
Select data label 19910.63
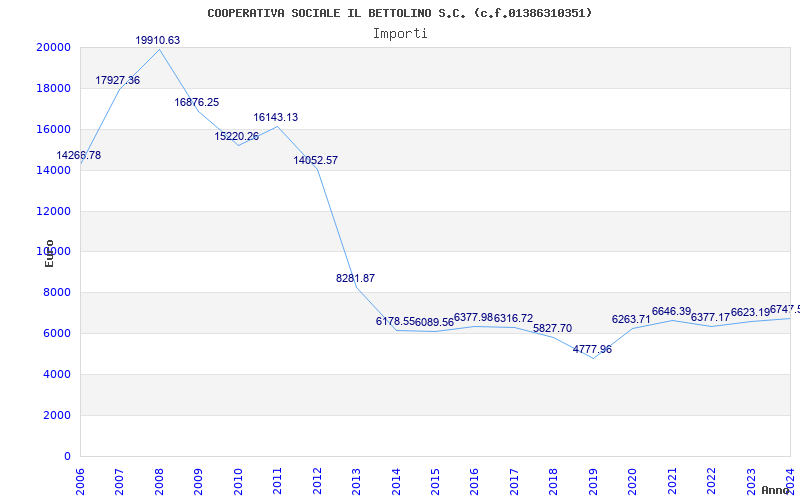[x=158, y=40]
